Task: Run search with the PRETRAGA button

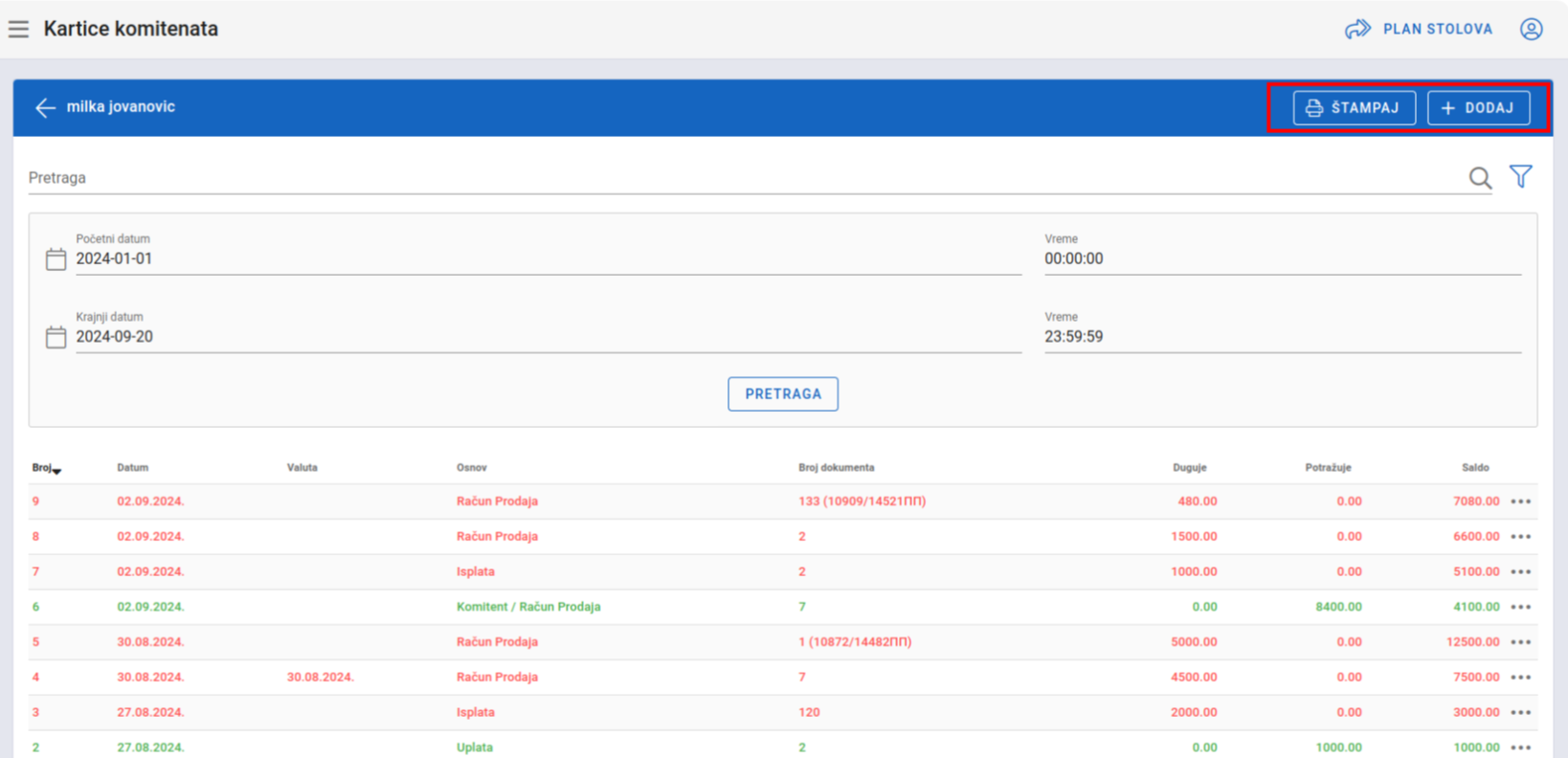Action: click(783, 394)
